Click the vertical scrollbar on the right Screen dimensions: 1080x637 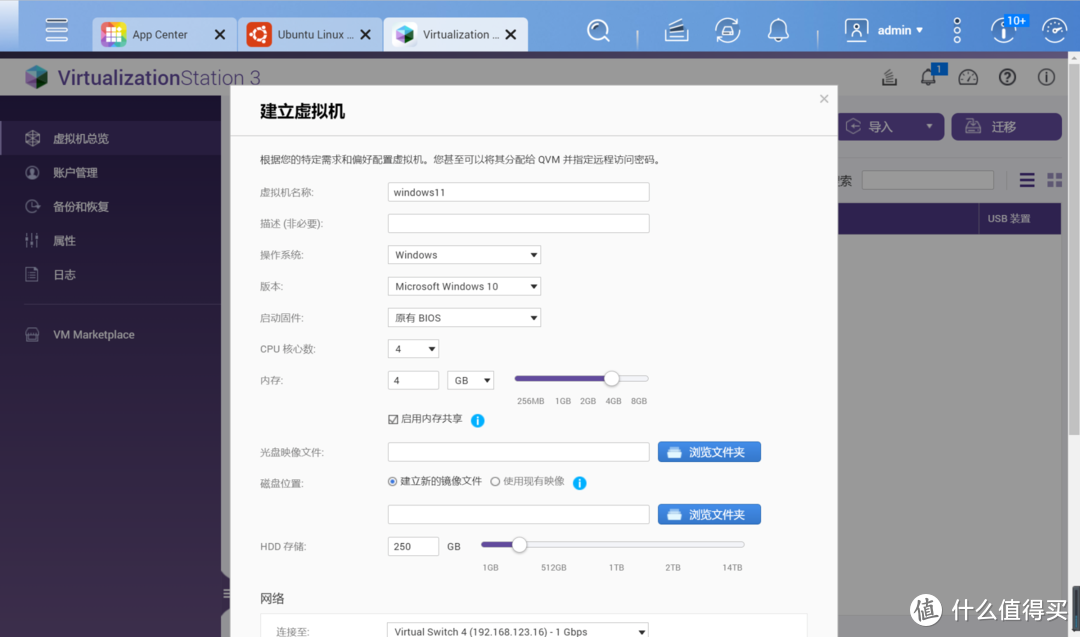[1074, 249]
